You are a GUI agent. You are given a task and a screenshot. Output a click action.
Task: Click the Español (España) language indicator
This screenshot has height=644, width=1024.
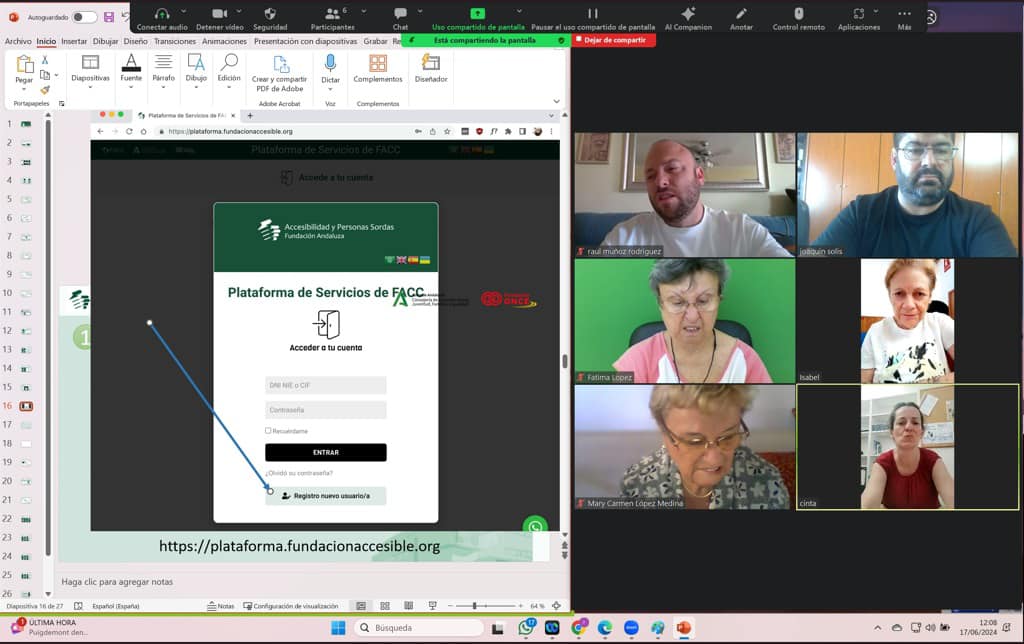tap(116, 606)
